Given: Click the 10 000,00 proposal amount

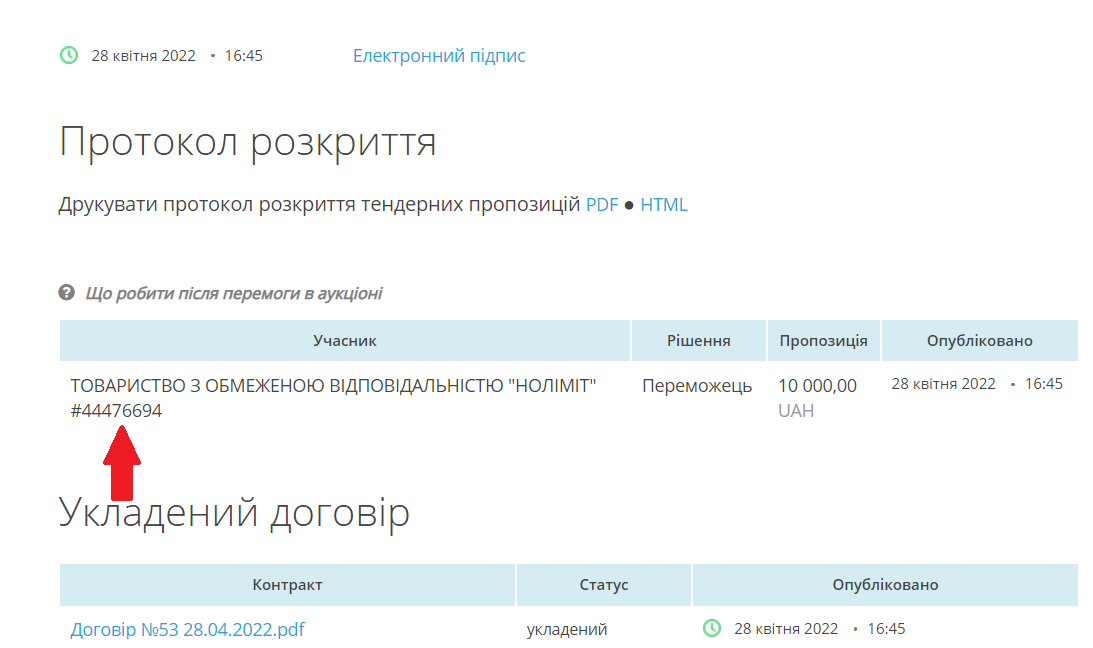Looking at the screenshot, I should [x=817, y=386].
